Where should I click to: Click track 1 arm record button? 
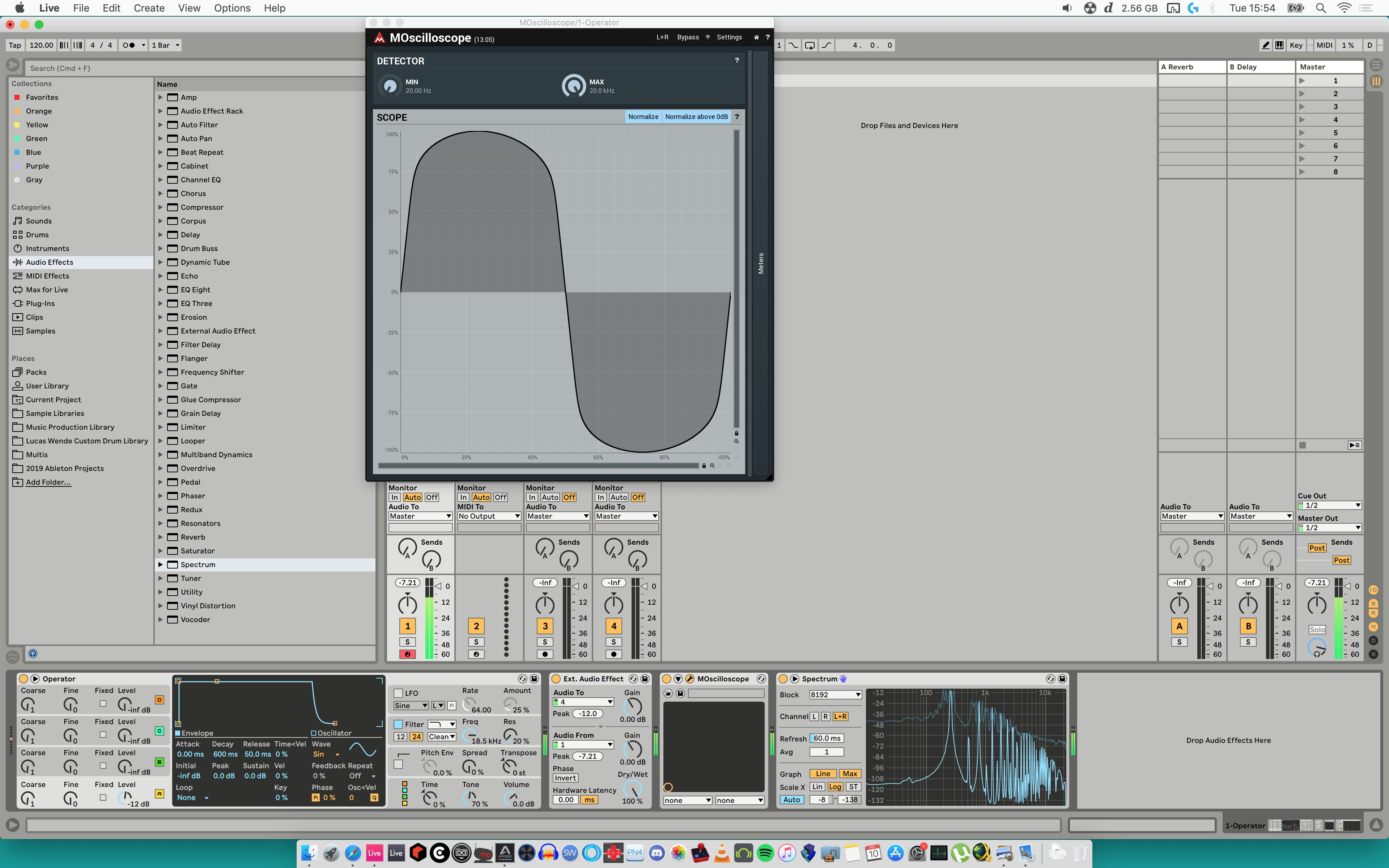tap(408, 654)
